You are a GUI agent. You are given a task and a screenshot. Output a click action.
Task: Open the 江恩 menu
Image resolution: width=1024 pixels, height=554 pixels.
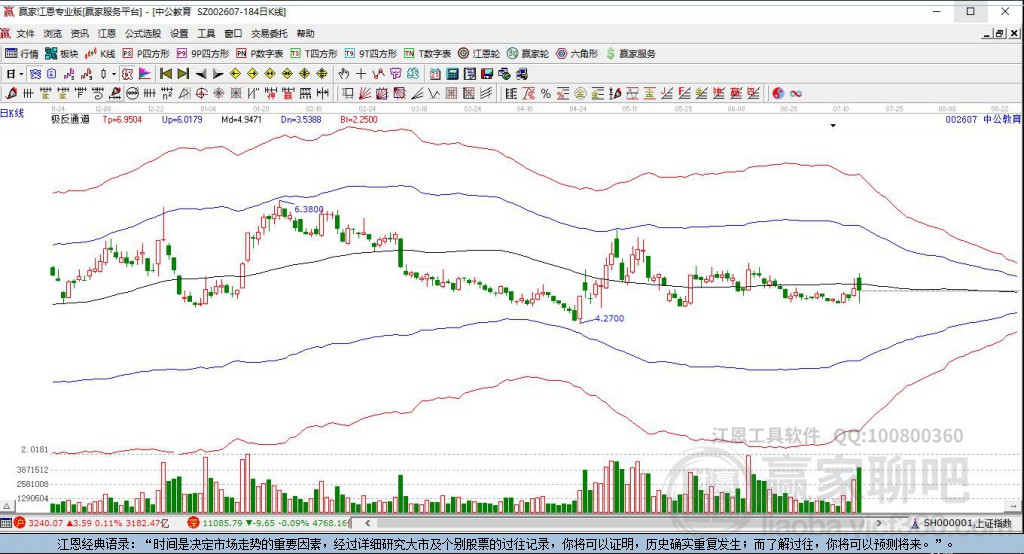[x=106, y=33]
